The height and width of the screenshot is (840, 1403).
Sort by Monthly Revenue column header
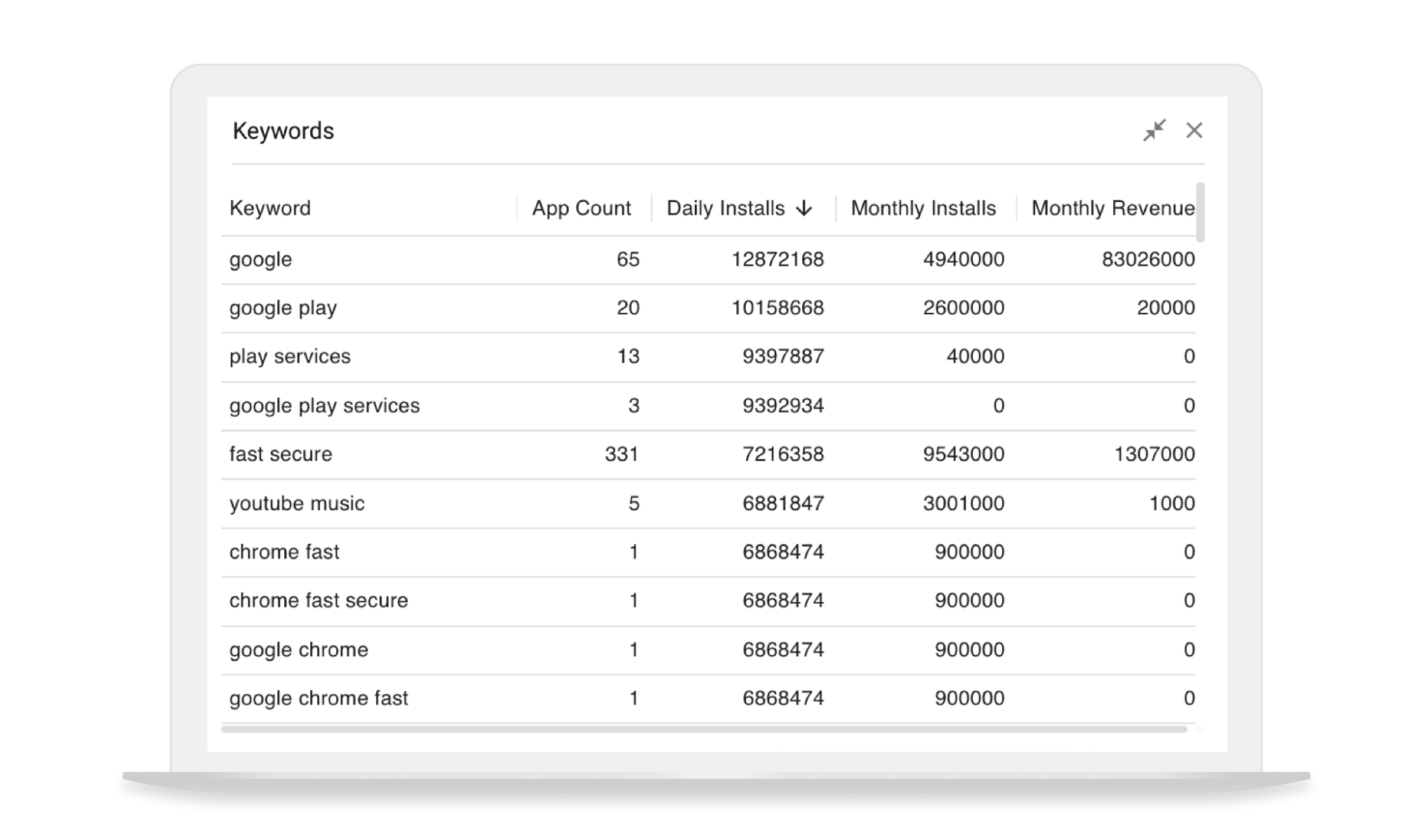[1112, 208]
